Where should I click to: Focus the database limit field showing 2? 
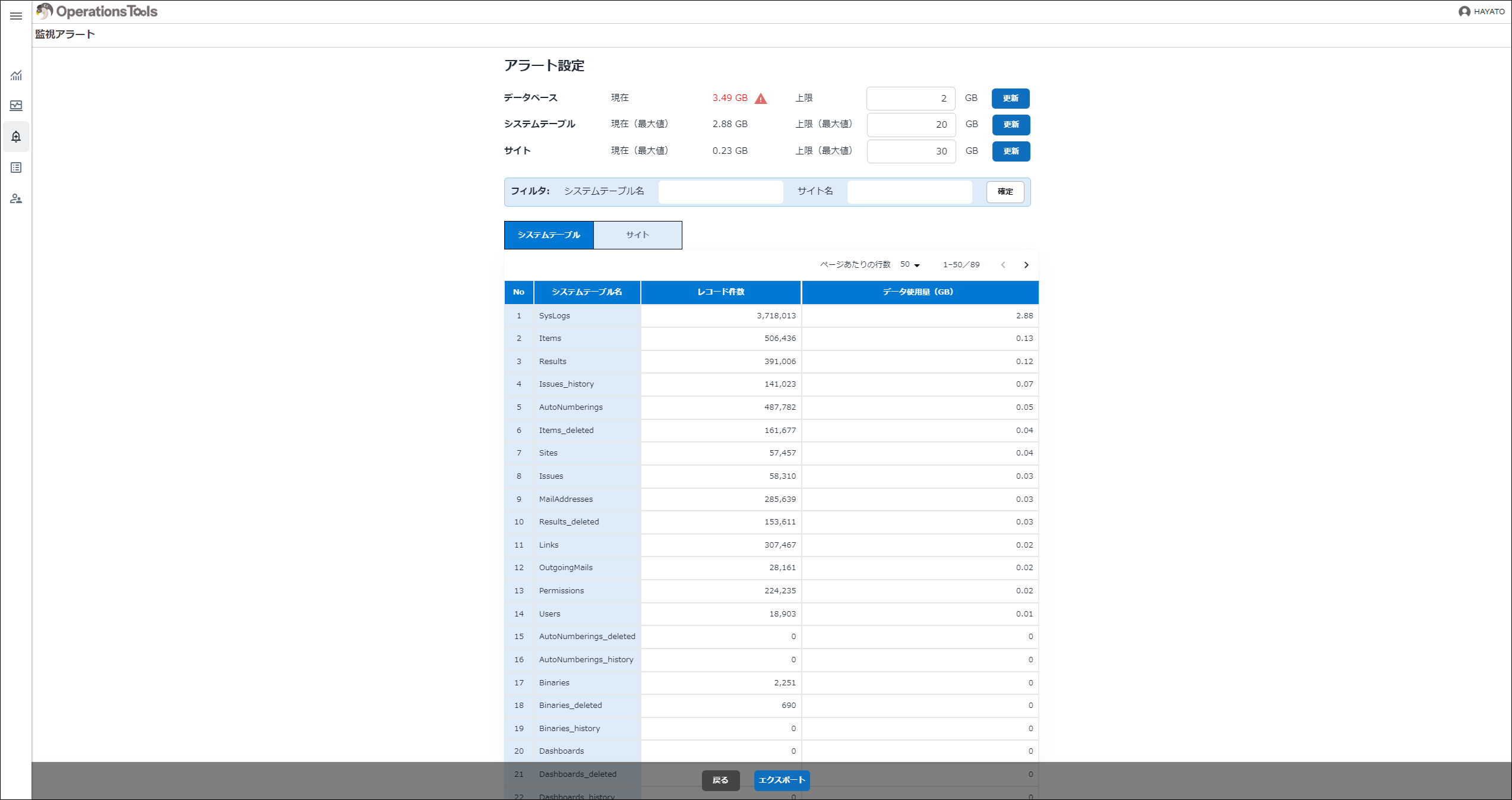click(x=910, y=99)
